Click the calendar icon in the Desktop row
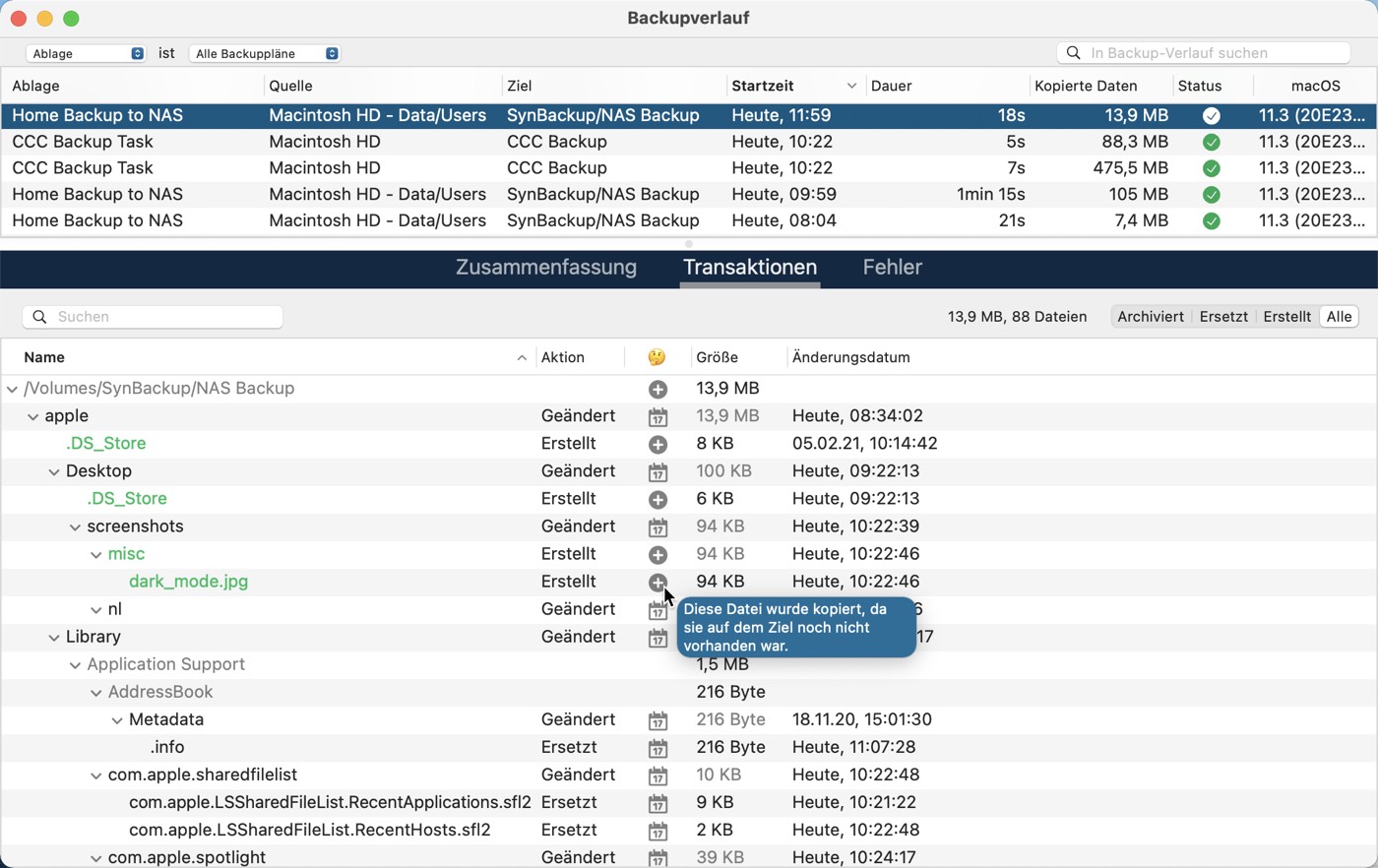Screen dimensions: 1378x868 pyautogui.click(x=658, y=471)
